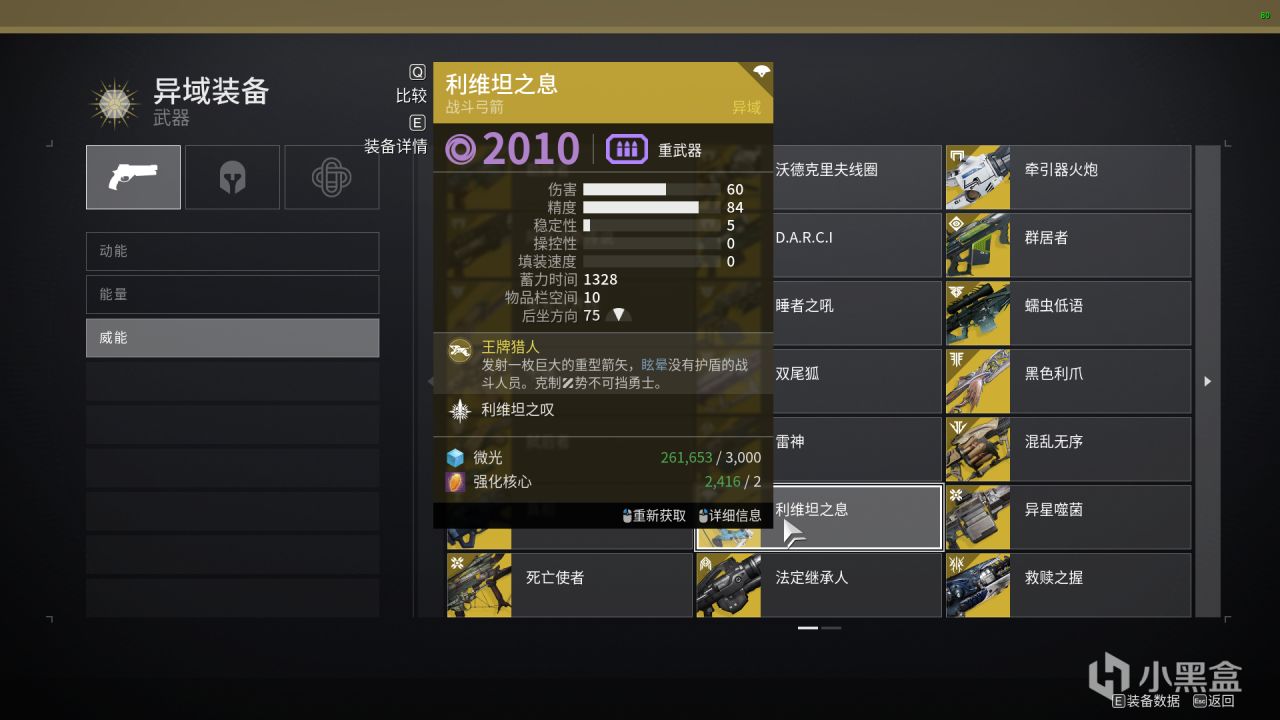Select the weapons pistol icon tab
Image resolution: width=1280 pixels, height=720 pixels.
coord(133,177)
